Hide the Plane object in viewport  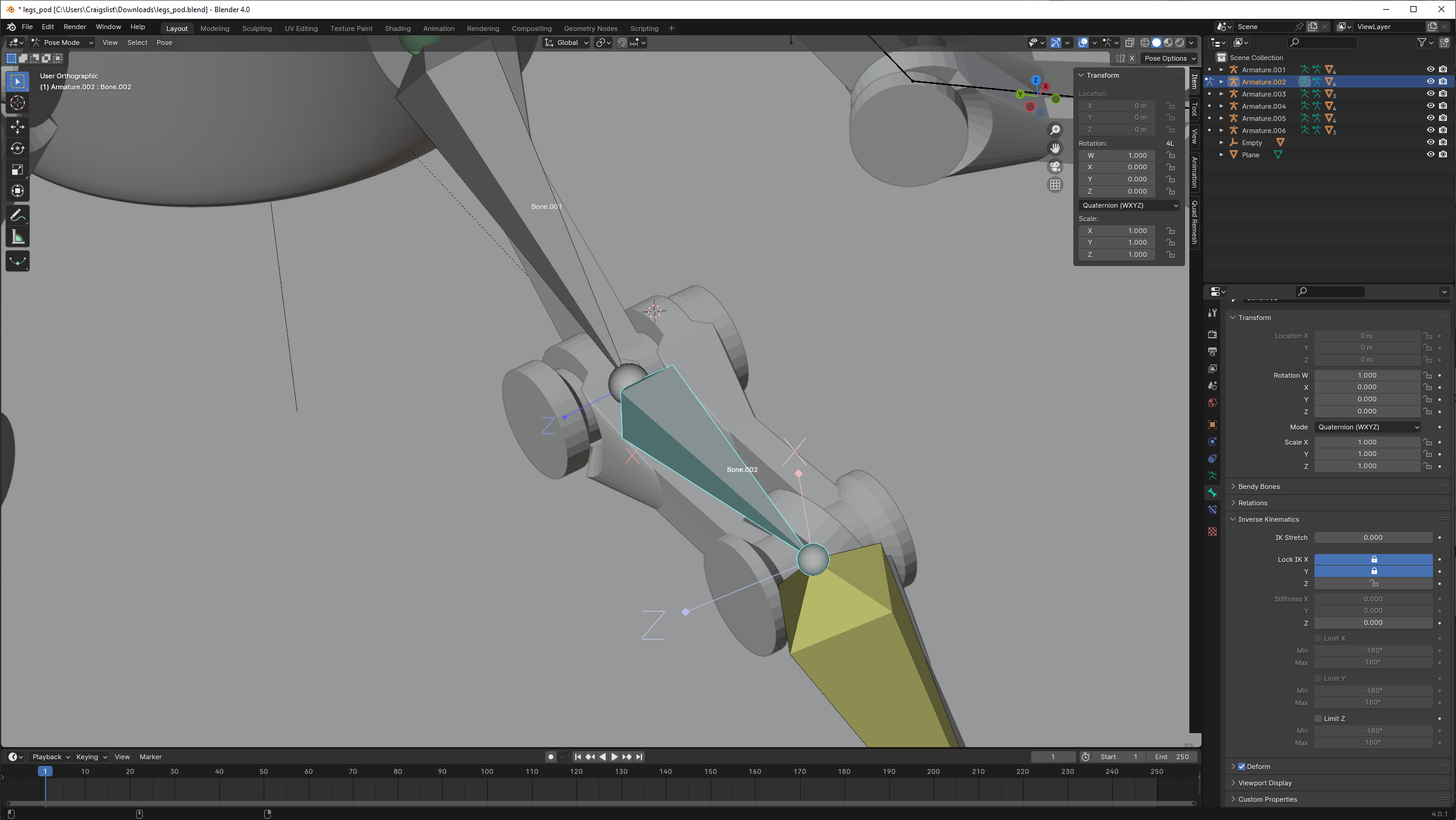1430,154
